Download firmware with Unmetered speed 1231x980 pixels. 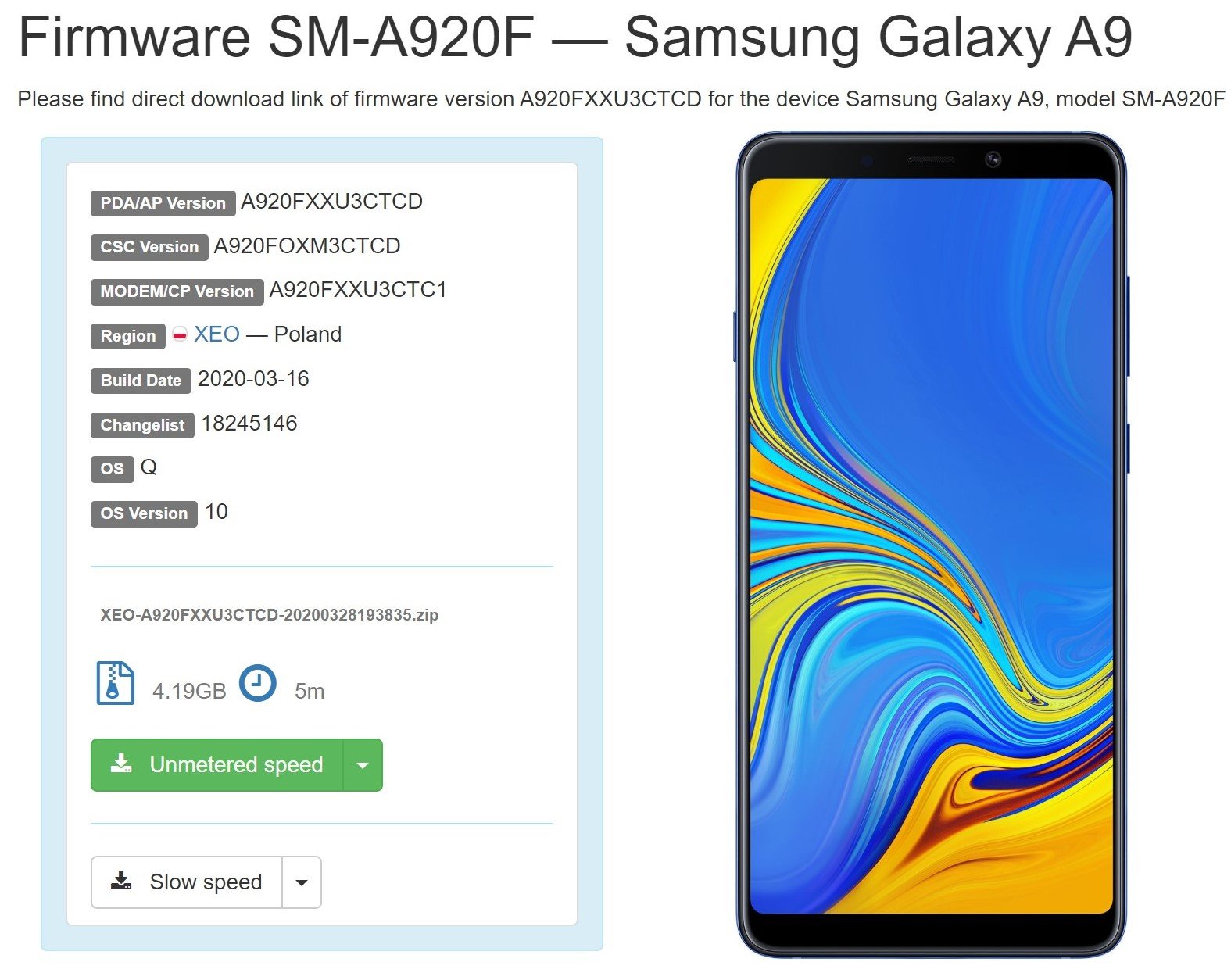coord(217,765)
